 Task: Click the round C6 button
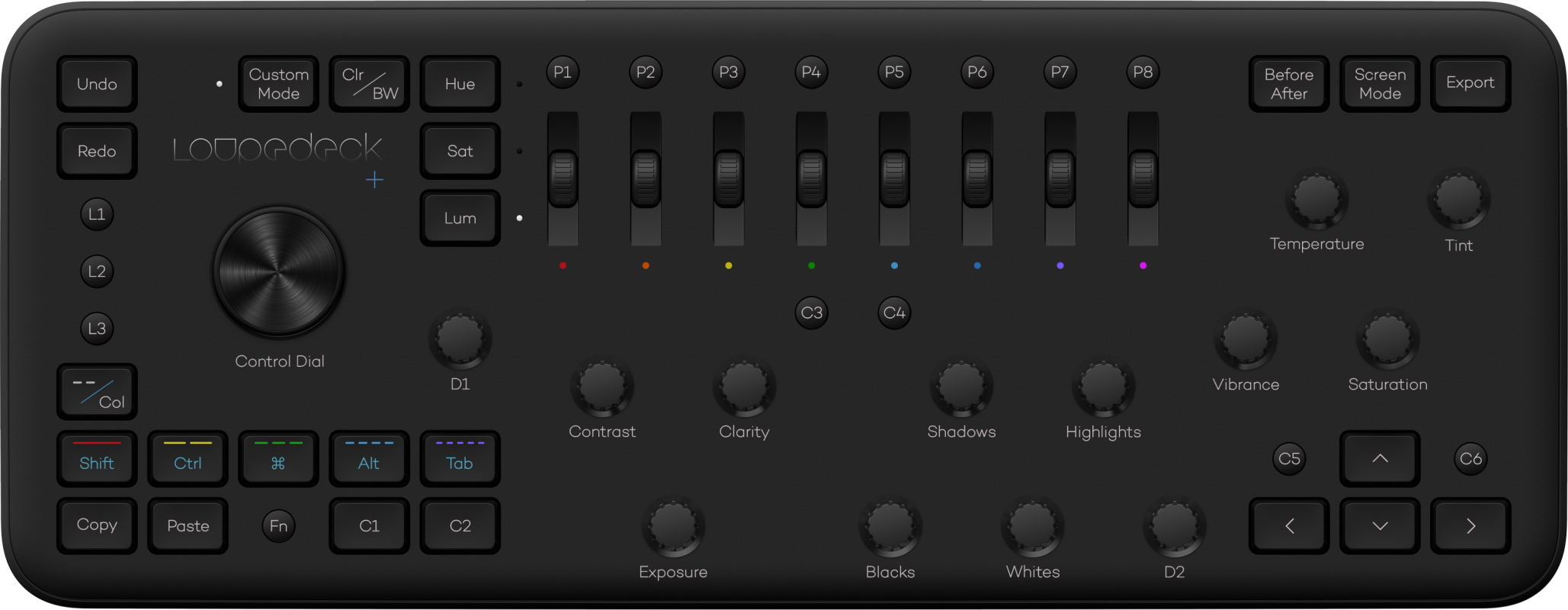coord(1470,459)
